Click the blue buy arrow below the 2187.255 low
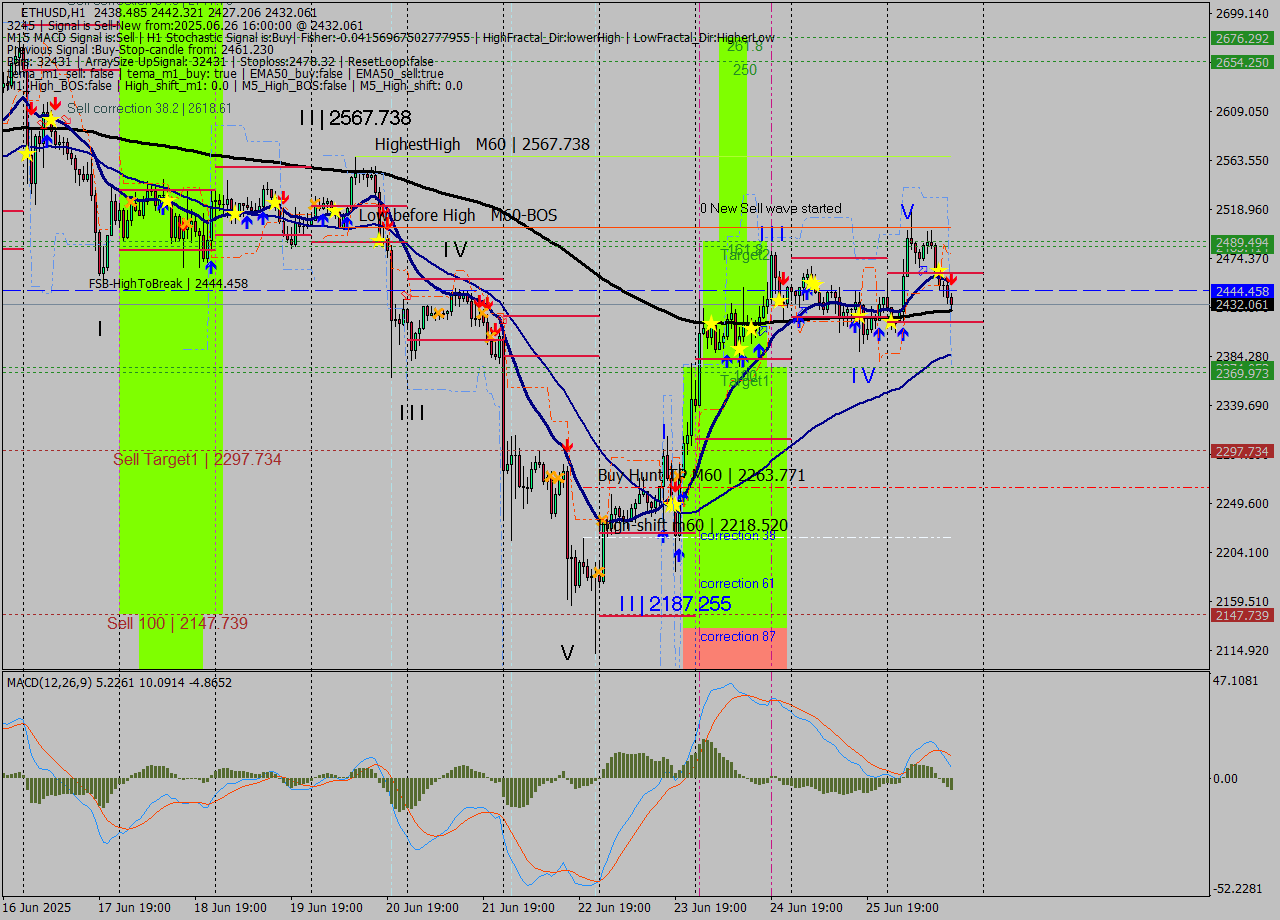1280x920 pixels. (679, 554)
